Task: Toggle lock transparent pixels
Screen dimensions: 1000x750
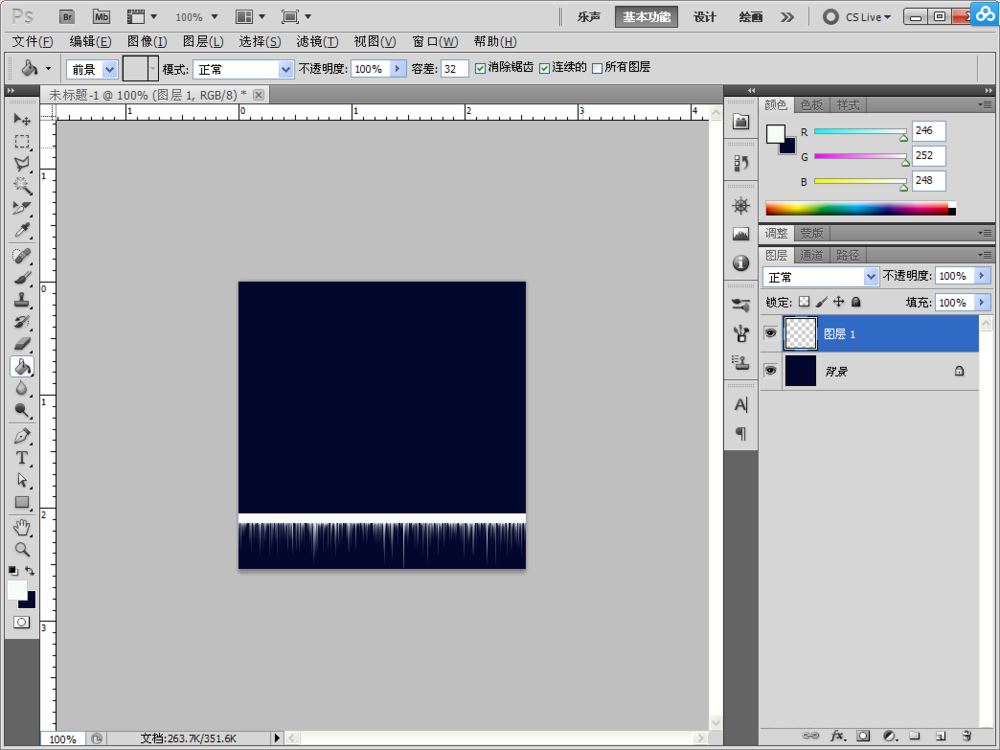Action: (x=804, y=302)
